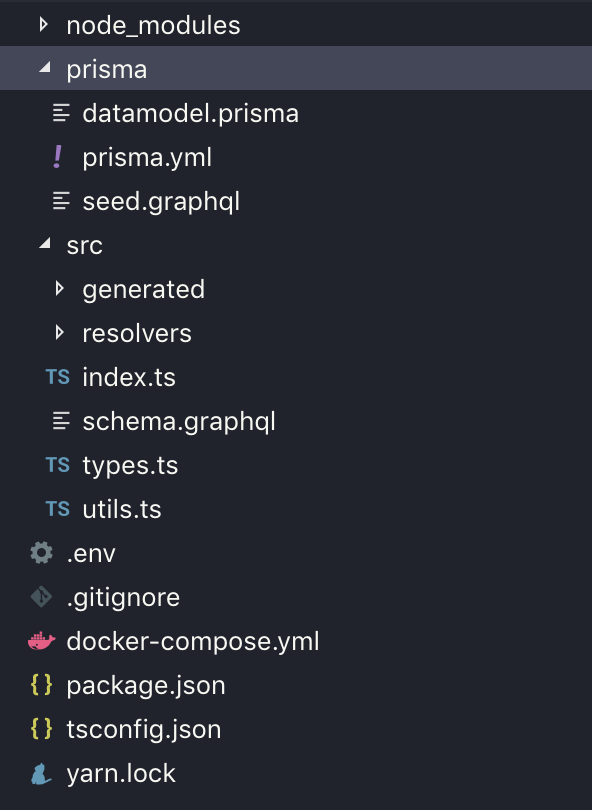Click the TypeScript icon beside index.ts
Screen dimensions: 592x810
click(x=58, y=377)
